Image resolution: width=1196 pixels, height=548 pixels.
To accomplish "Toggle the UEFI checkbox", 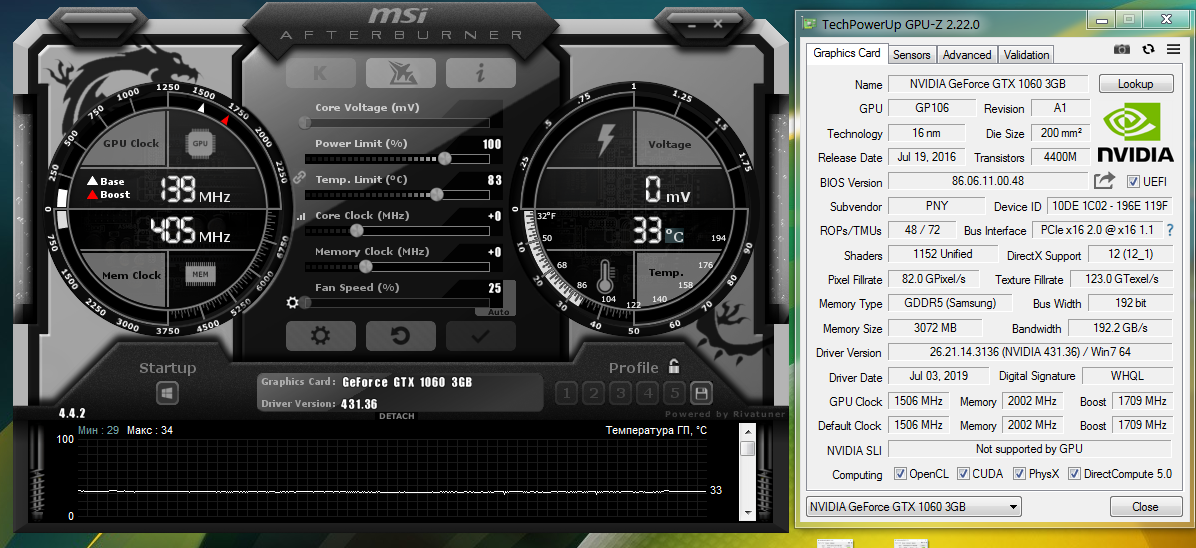I will (1133, 182).
